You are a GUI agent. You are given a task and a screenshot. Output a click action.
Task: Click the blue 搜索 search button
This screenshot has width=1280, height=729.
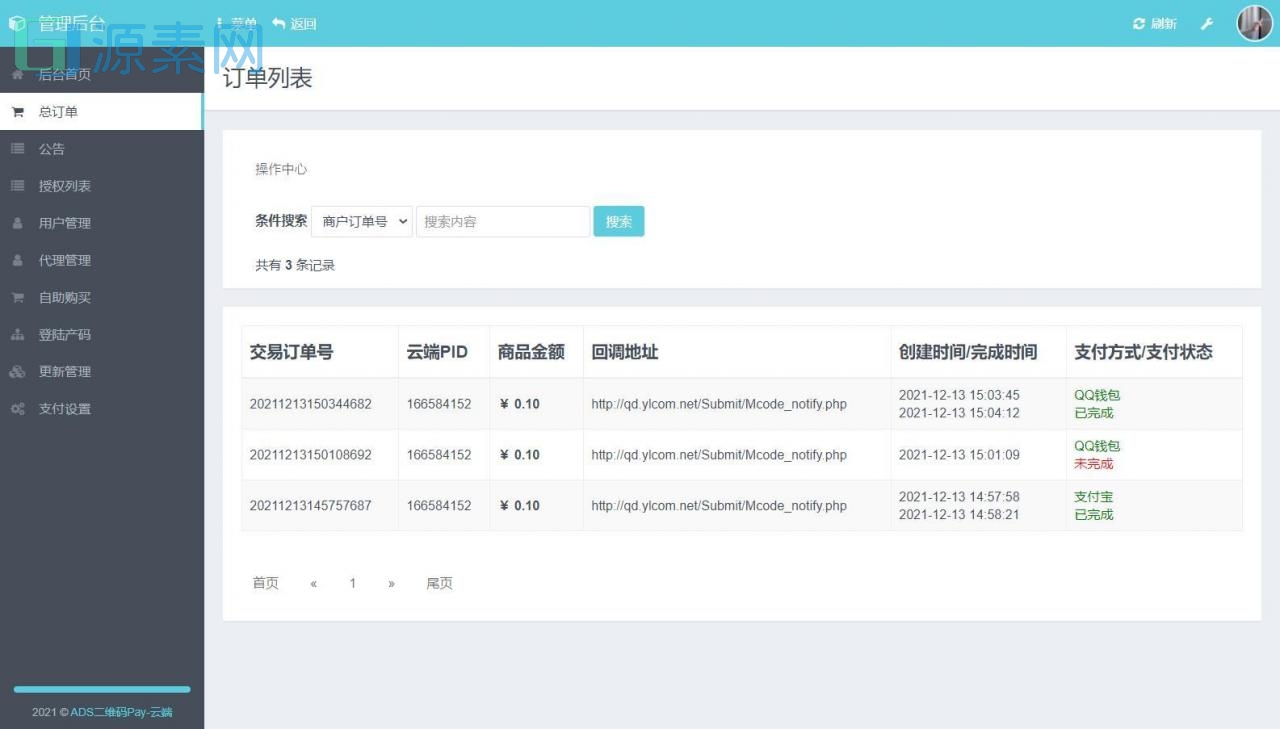(618, 221)
